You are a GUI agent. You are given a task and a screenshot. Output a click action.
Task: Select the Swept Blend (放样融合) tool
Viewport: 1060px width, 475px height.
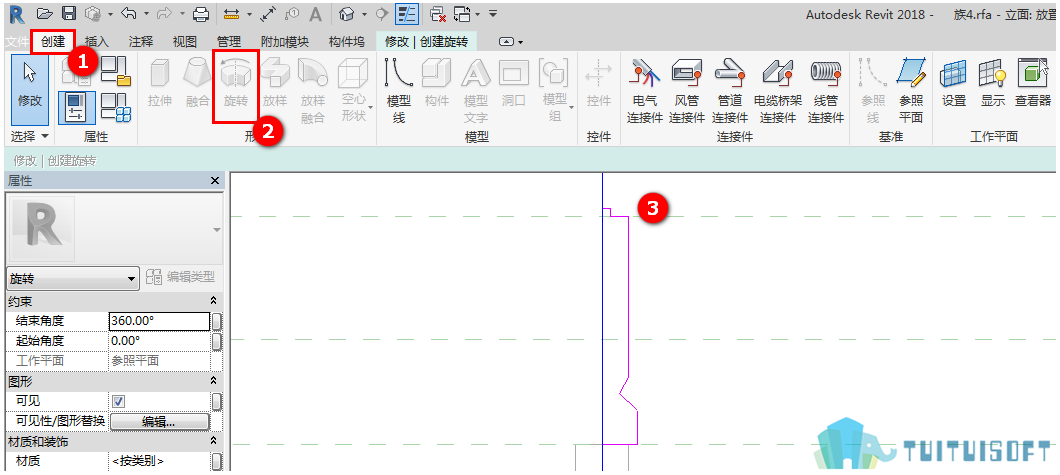pyautogui.click(x=312, y=91)
